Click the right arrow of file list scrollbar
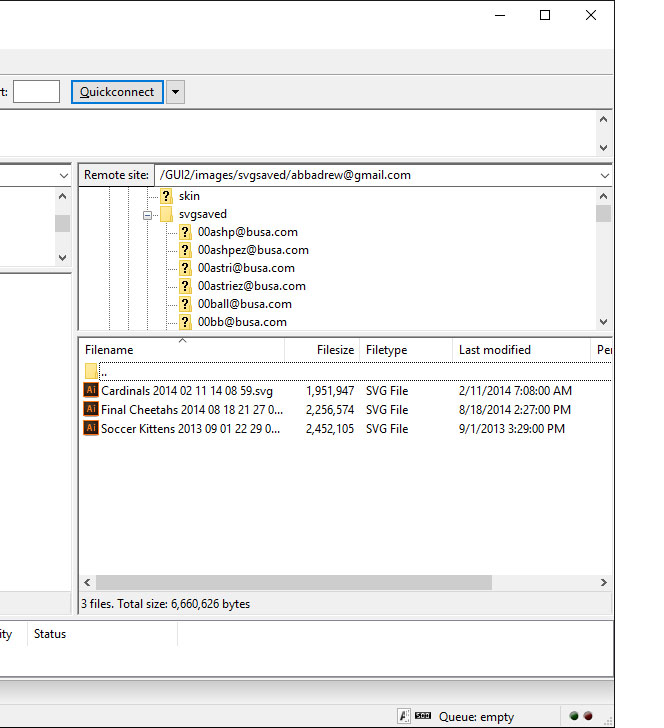The height and width of the screenshot is (728, 664). (604, 582)
